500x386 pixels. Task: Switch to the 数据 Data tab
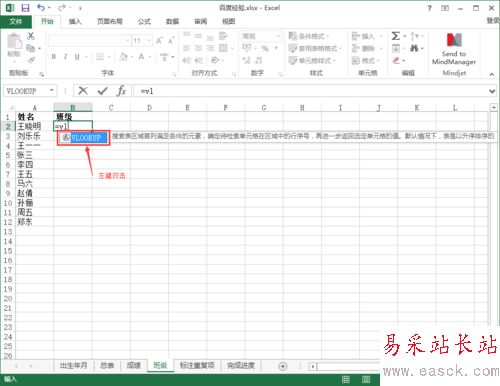(x=172, y=22)
